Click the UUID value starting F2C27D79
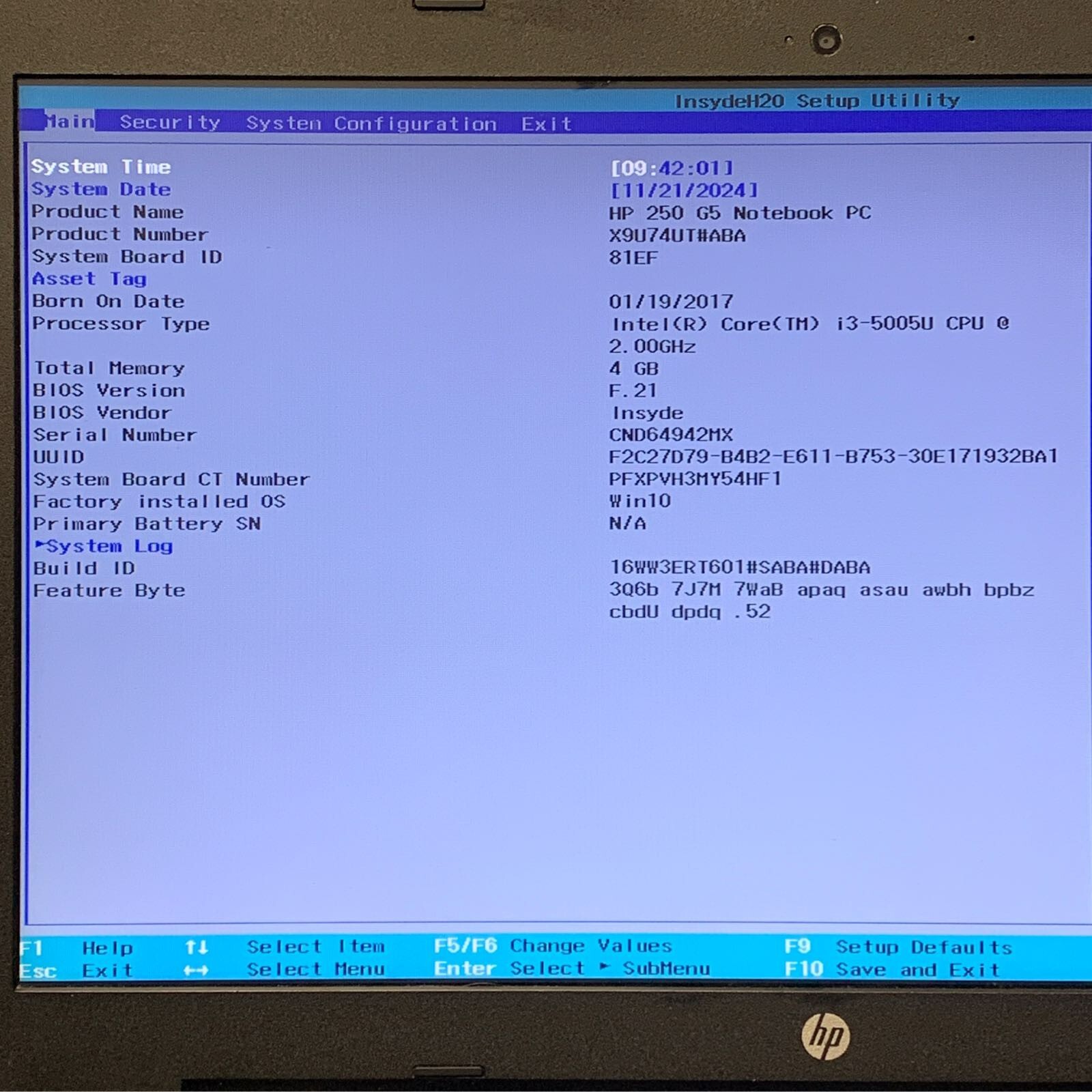1092x1092 pixels. coord(833,456)
